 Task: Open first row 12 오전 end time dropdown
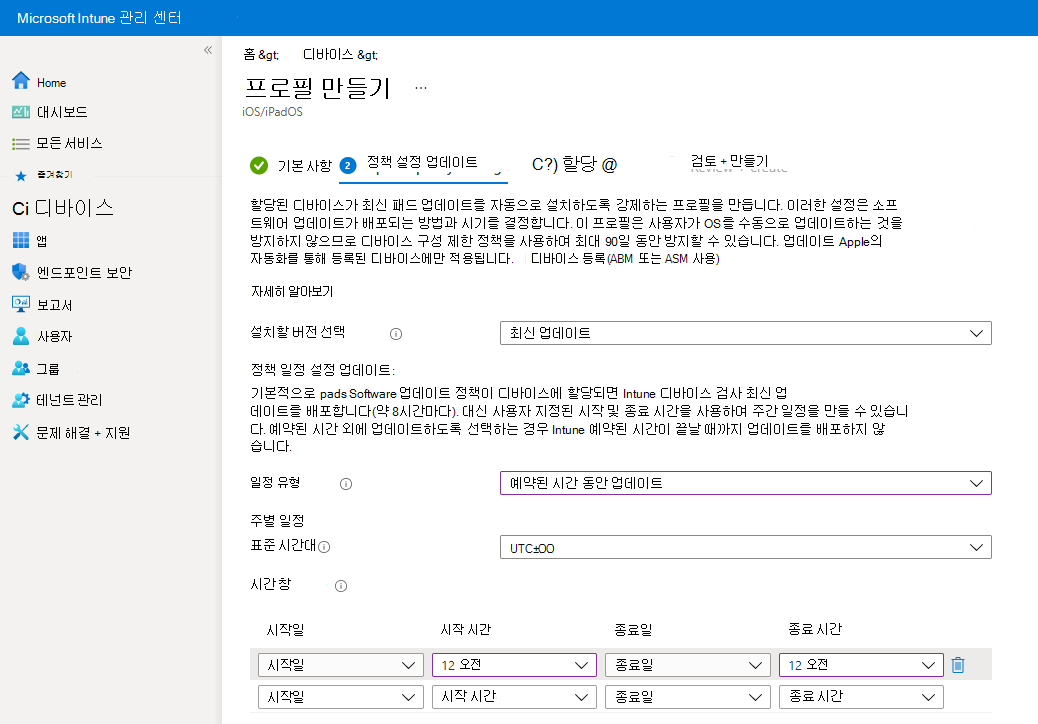point(861,665)
